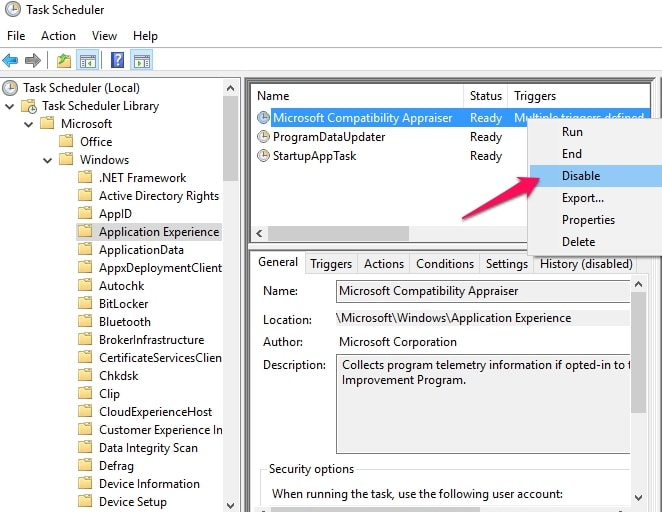Screen dimensions: 662x512
Task: Click the Office folder icon
Action: coord(66,141)
